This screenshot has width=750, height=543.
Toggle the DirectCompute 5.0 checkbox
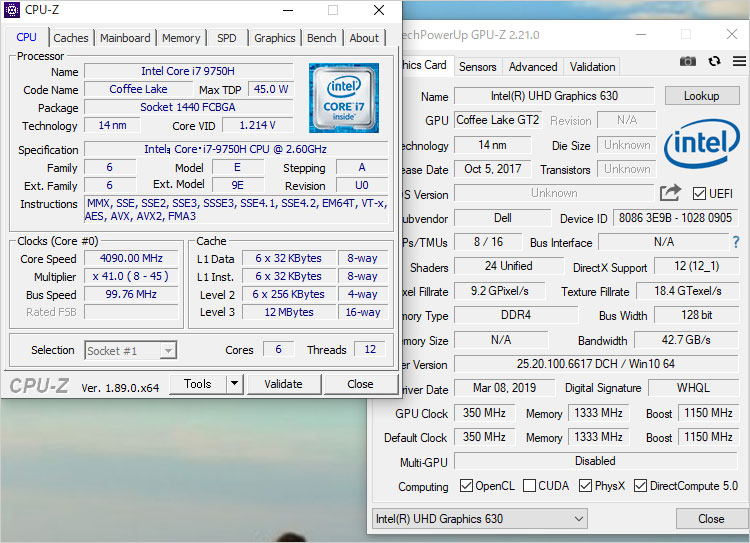(x=640, y=486)
